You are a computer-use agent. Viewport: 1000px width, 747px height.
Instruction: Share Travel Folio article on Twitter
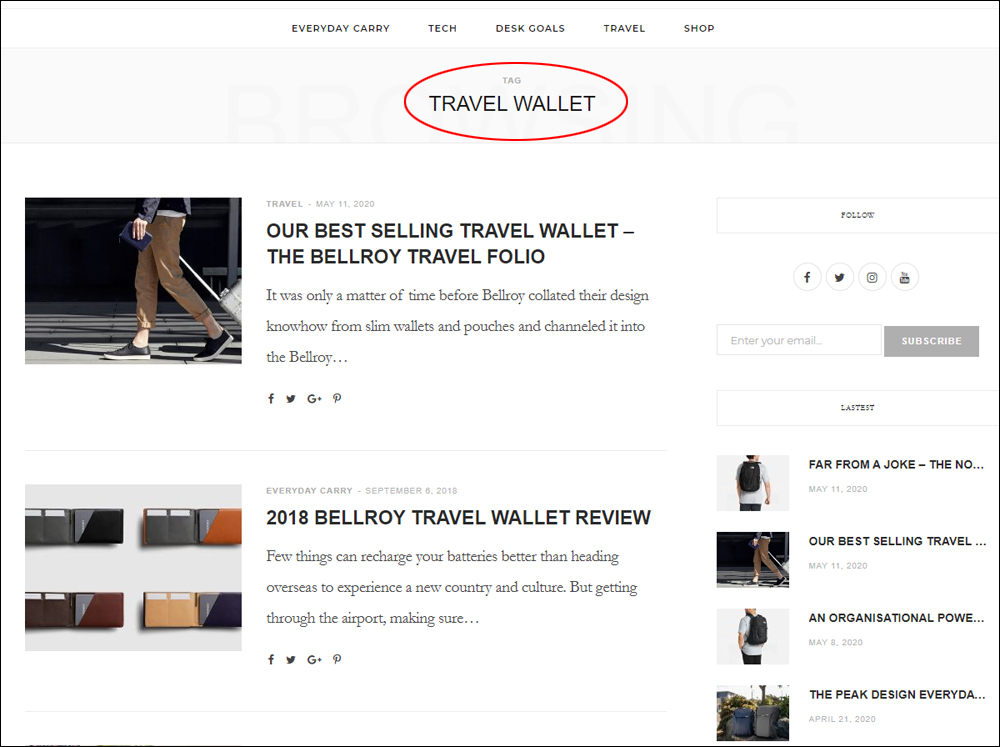point(291,399)
